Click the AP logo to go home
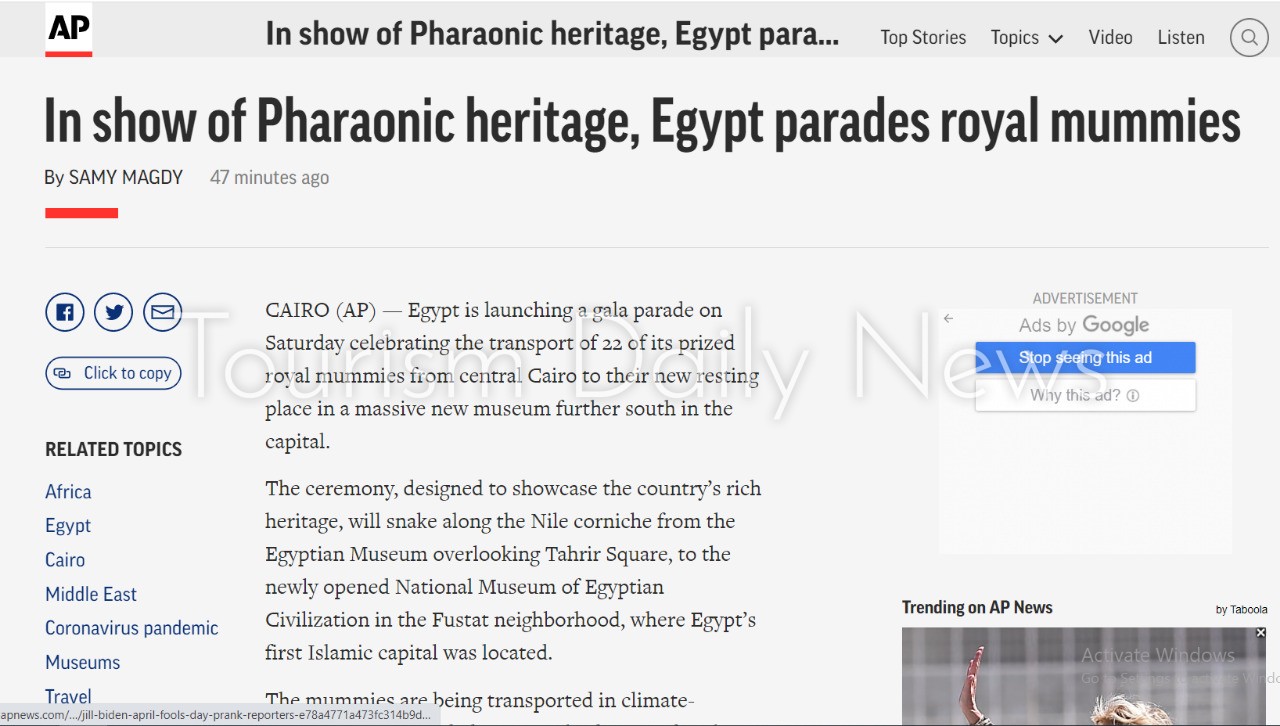Screen dimensions: 1280x726 pyautogui.click(x=69, y=31)
